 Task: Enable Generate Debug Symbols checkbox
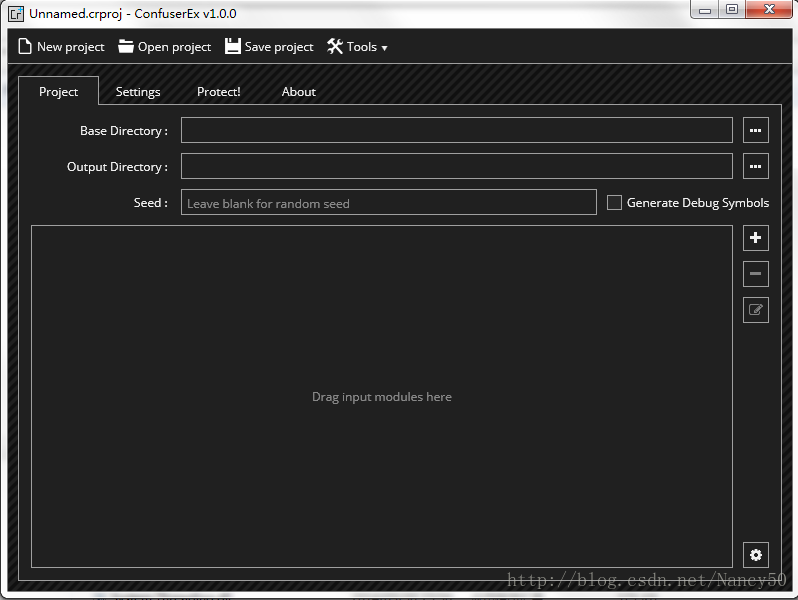614,203
